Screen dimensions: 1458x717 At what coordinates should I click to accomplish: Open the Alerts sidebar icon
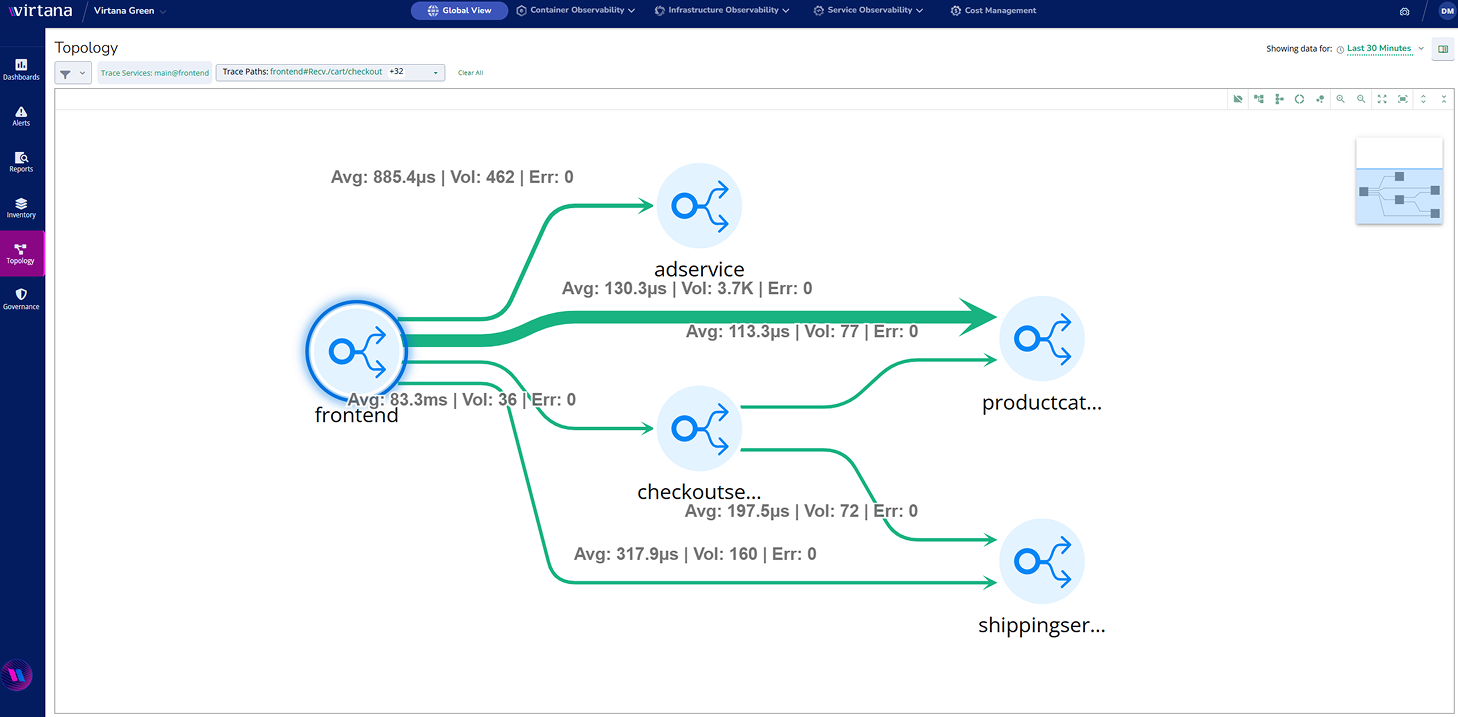point(21,116)
